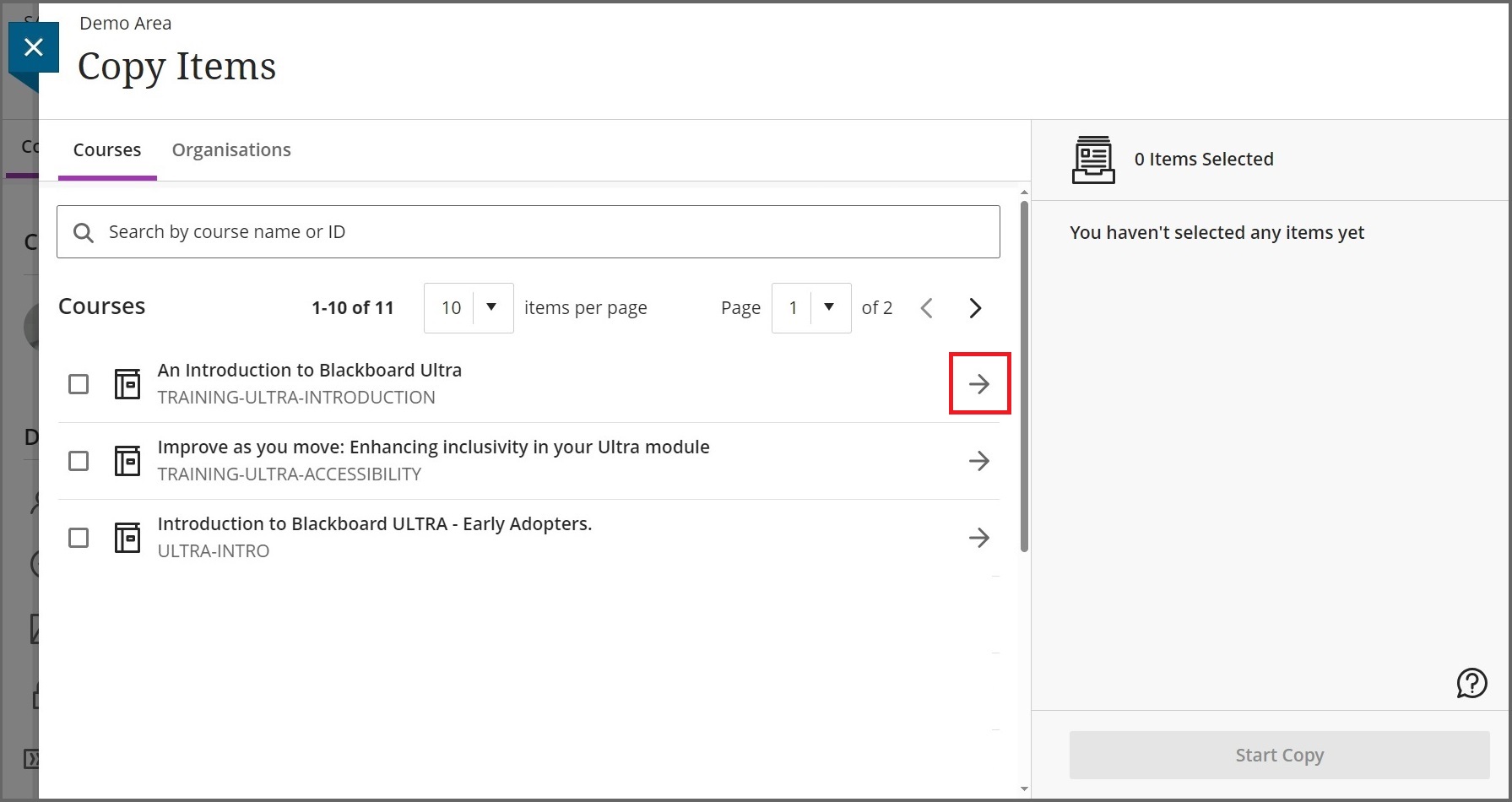Select Improve as you move course checkbox

click(x=79, y=461)
